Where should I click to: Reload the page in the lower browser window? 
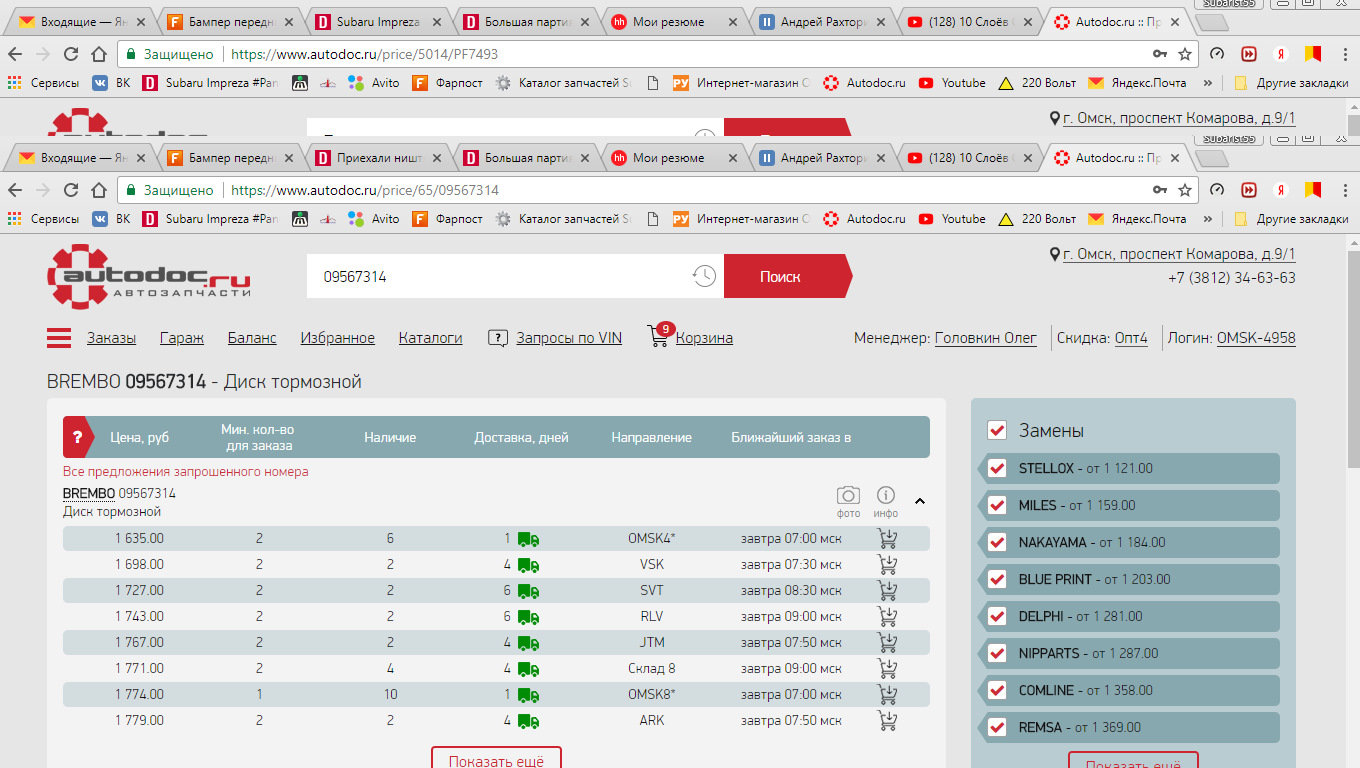(71, 190)
